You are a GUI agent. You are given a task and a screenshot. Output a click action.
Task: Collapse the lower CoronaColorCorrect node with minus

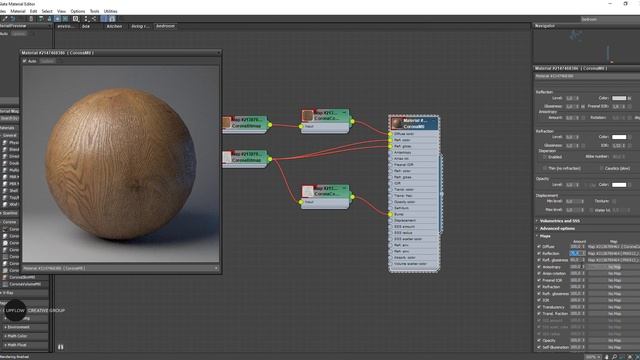pos(345,188)
